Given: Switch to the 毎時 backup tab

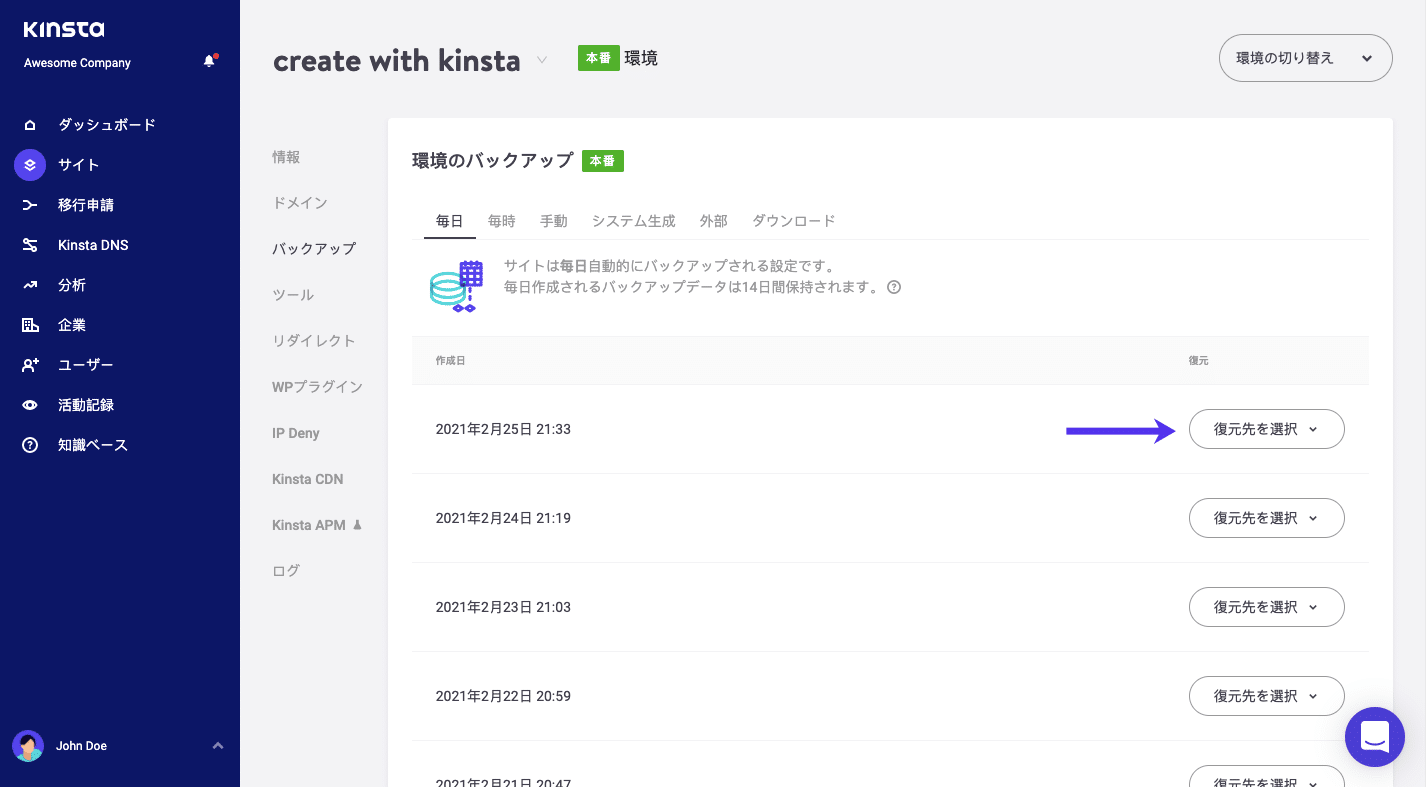Looking at the screenshot, I should pyautogui.click(x=501, y=220).
